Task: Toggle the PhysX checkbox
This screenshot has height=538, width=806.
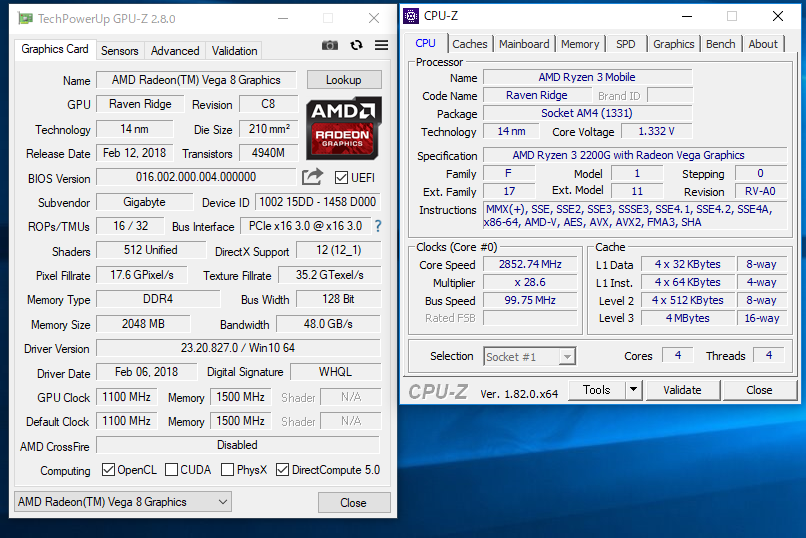Action: [x=227, y=470]
